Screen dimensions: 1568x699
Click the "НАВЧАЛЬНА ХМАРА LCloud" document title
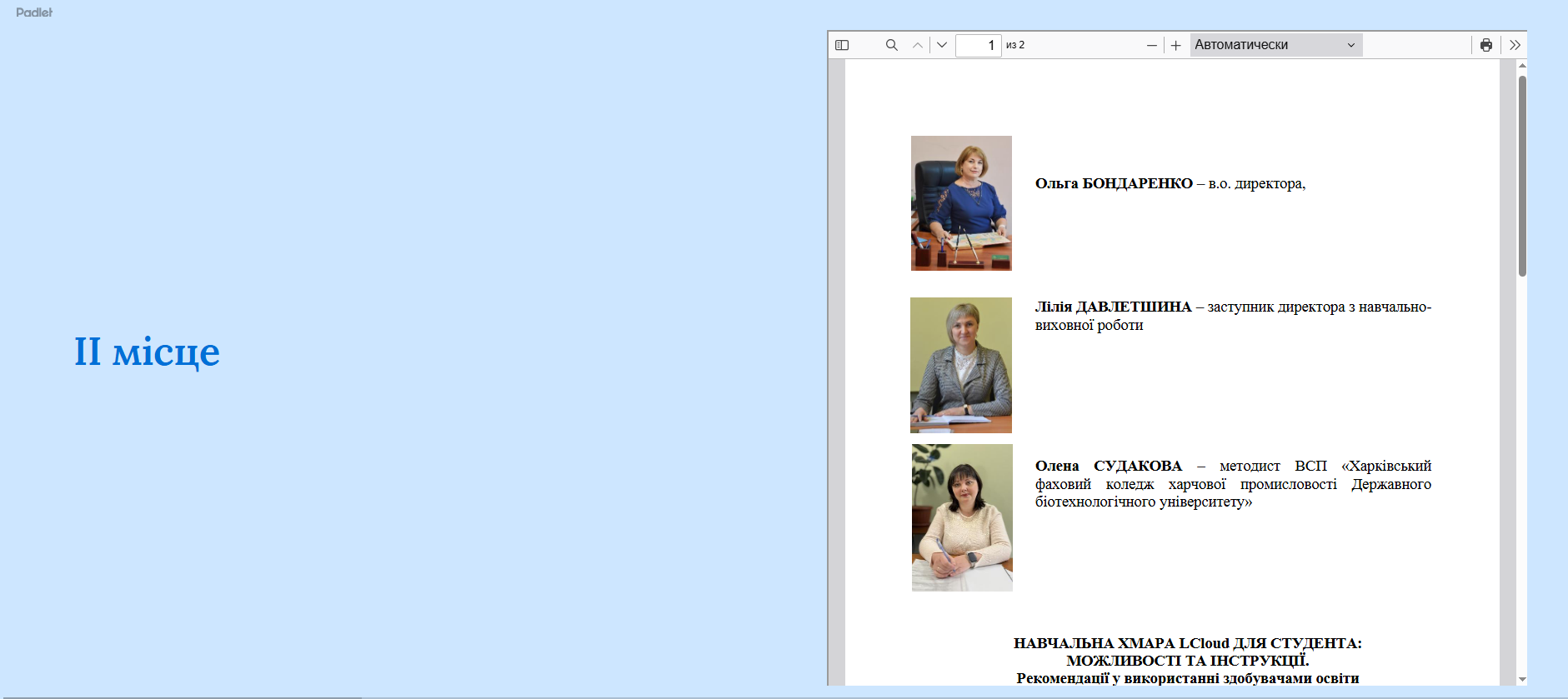pyautogui.click(x=1187, y=643)
